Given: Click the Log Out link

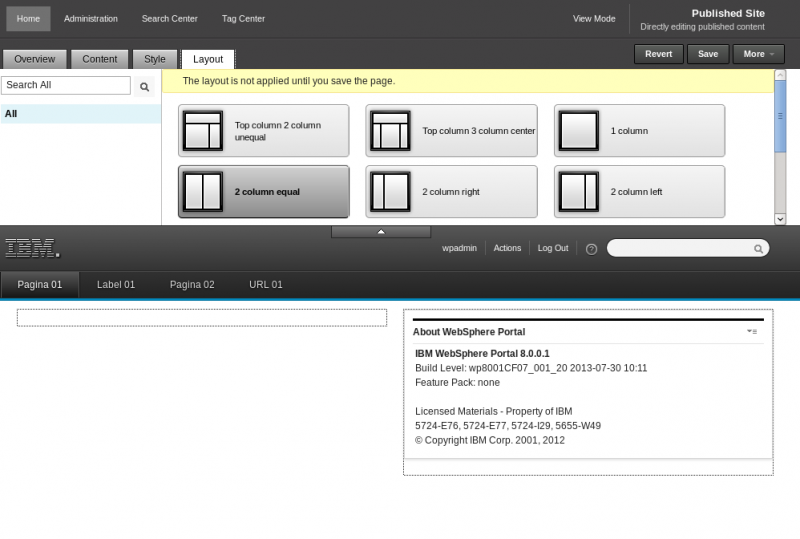Looking at the screenshot, I should pyautogui.click(x=552, y=248).
